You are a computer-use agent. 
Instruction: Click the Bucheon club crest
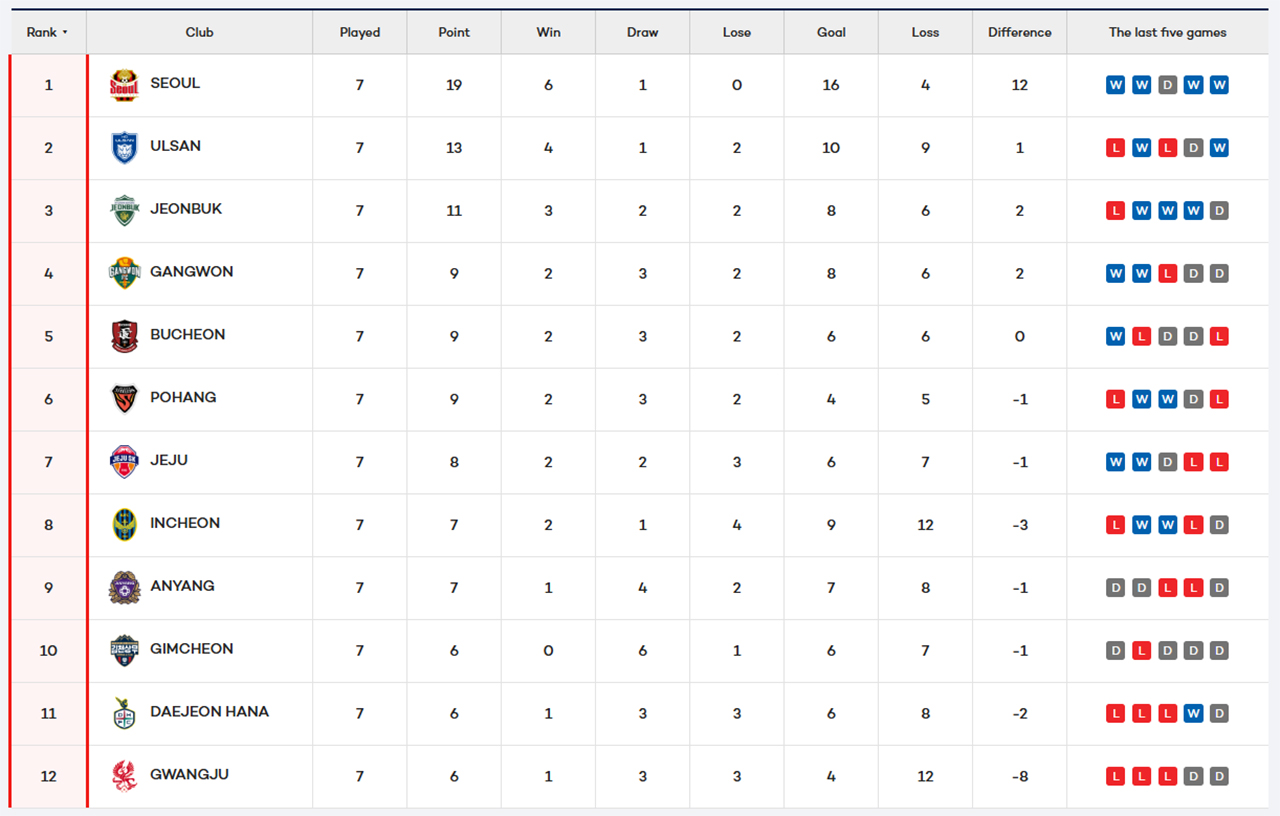[x=124, y=336]
